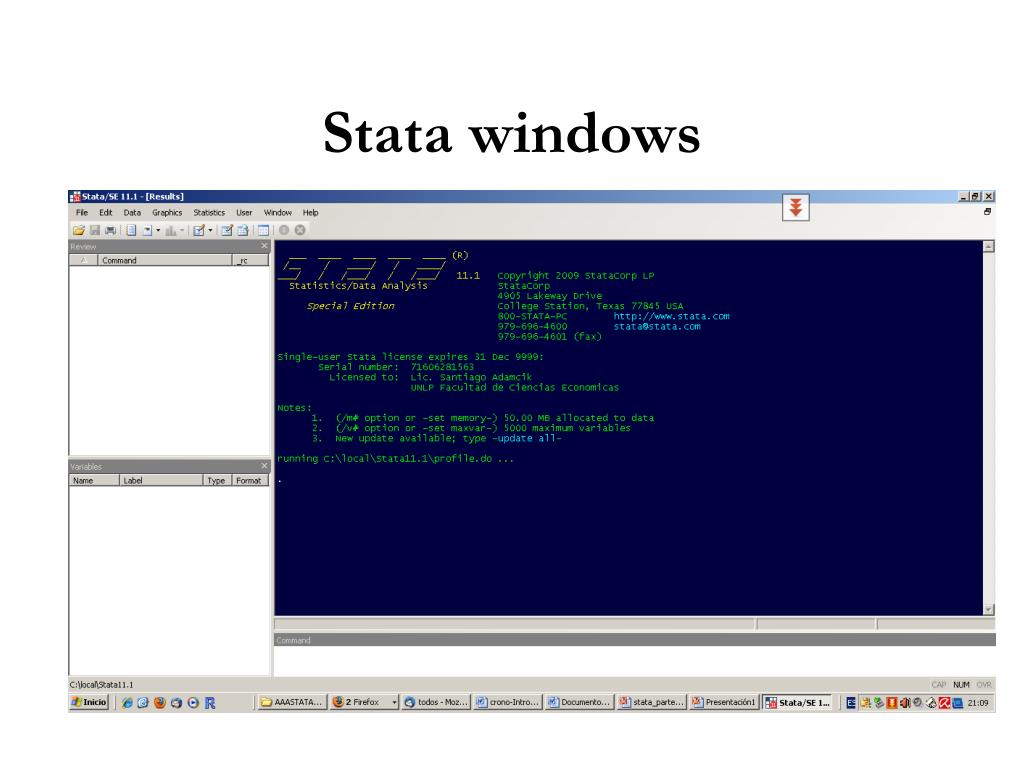Open the User menu
1024x768 pixels.
point(244,212)
